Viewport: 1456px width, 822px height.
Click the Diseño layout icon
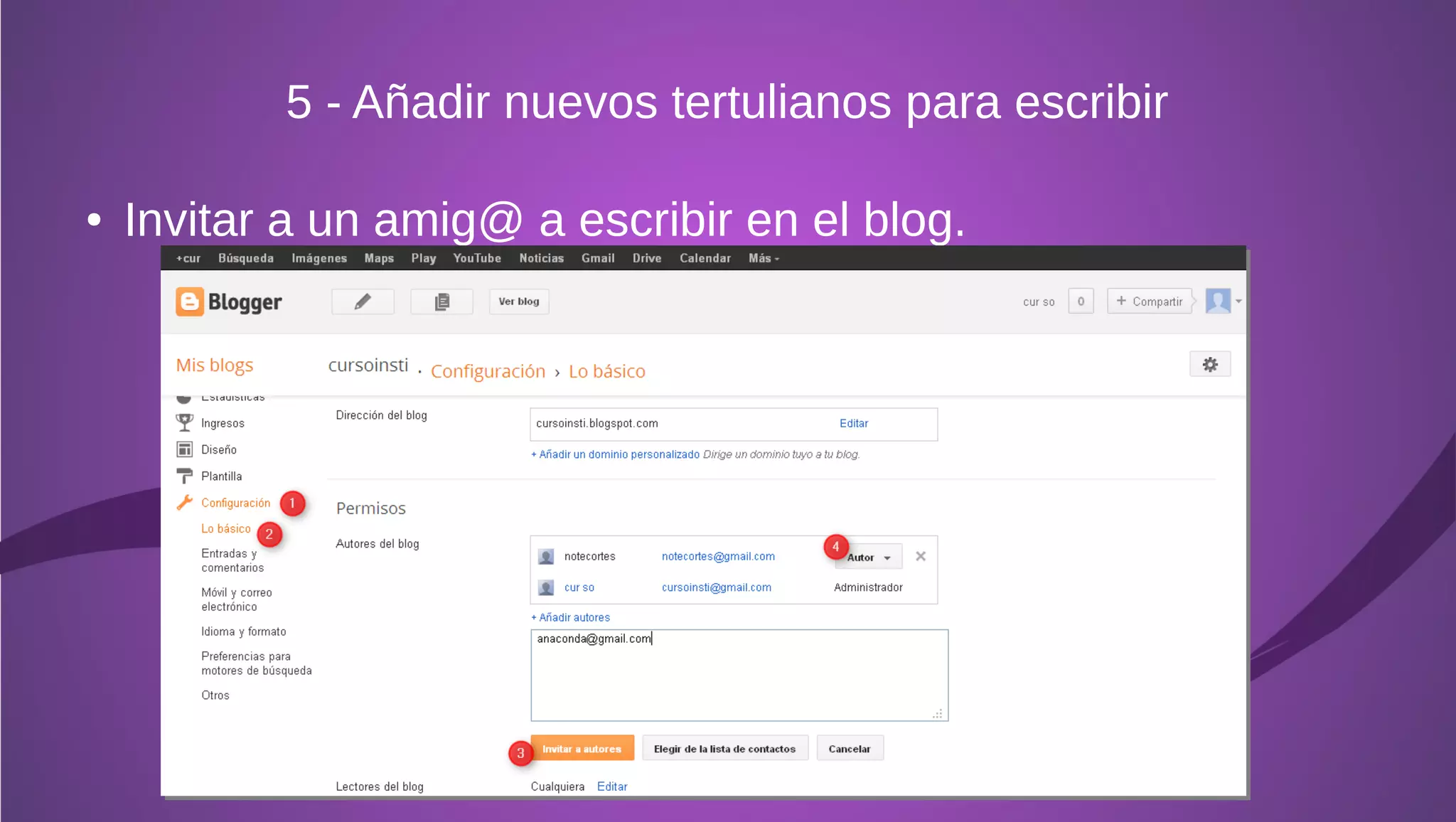(x=184, y=449)
